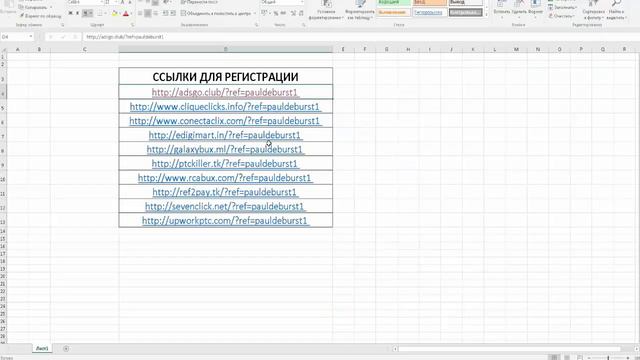Open link http://edigimart.in/?ref=pauldeburst1
The image size is (640, 360).
225,135
